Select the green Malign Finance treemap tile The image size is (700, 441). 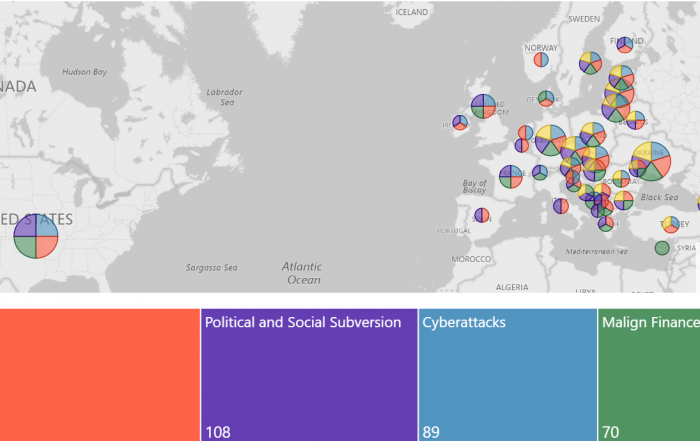pyautogui.click(x=649, y=375)
